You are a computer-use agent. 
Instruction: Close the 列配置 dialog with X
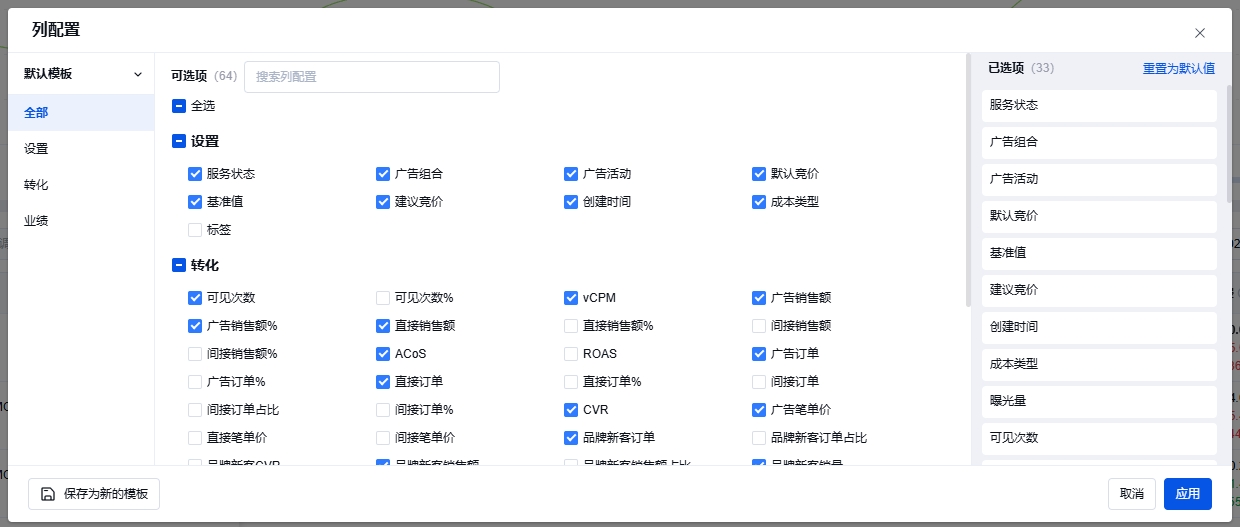(1199, 33)
